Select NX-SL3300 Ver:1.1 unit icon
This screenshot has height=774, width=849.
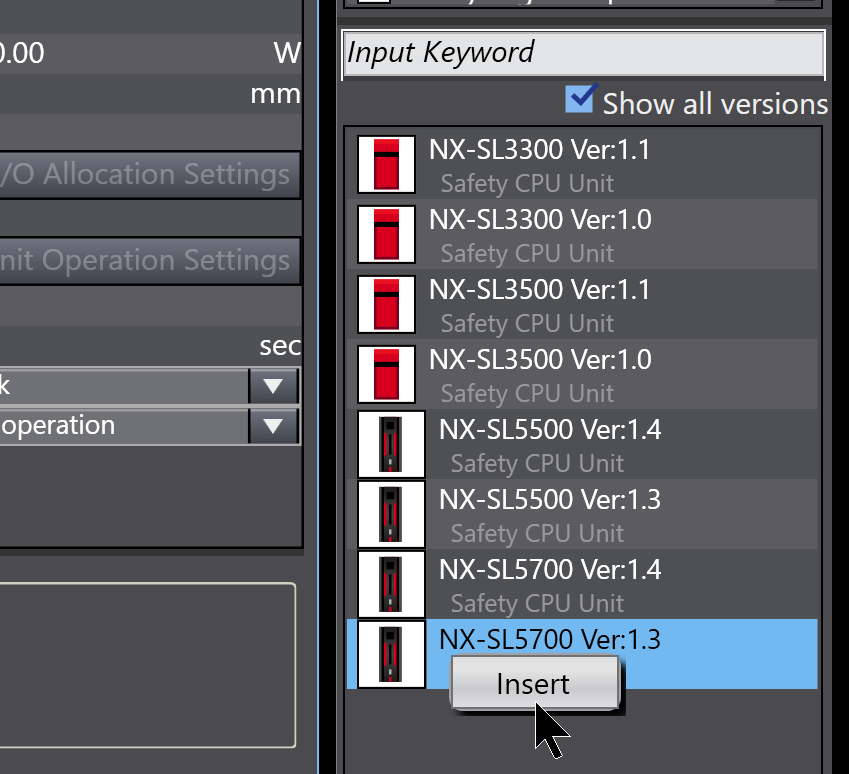point(386,164)
